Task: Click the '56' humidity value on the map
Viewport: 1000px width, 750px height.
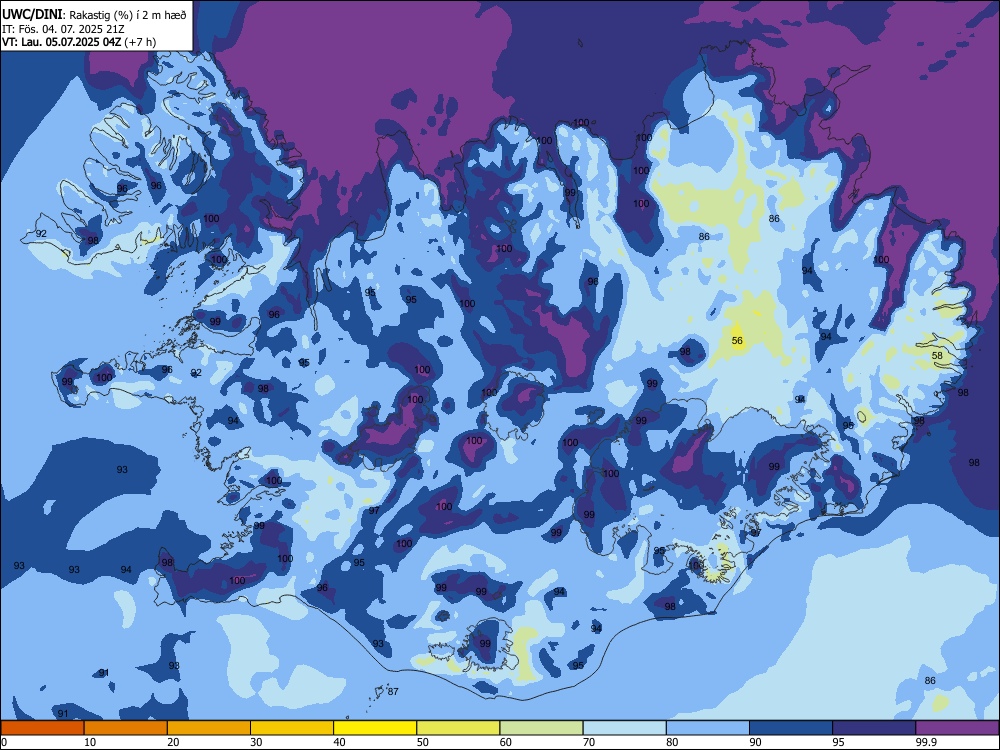Action: coord(737,341)
